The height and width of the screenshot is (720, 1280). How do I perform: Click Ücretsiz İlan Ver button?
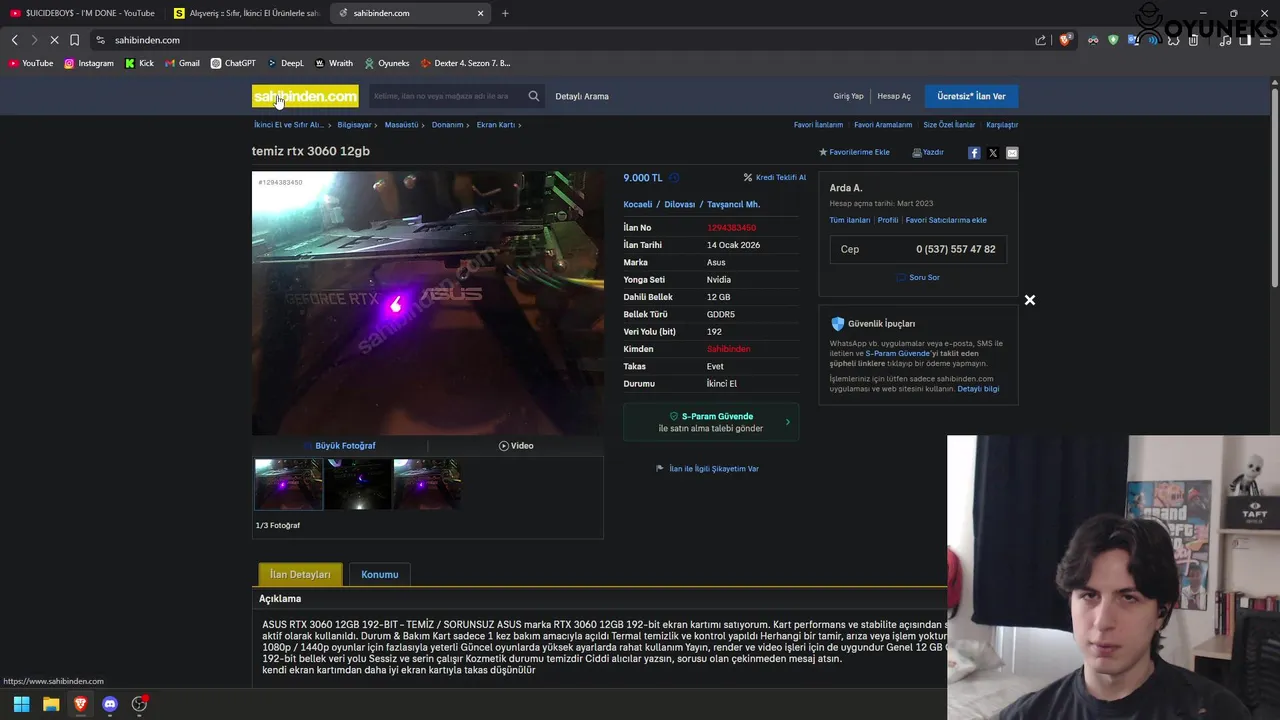971,96
